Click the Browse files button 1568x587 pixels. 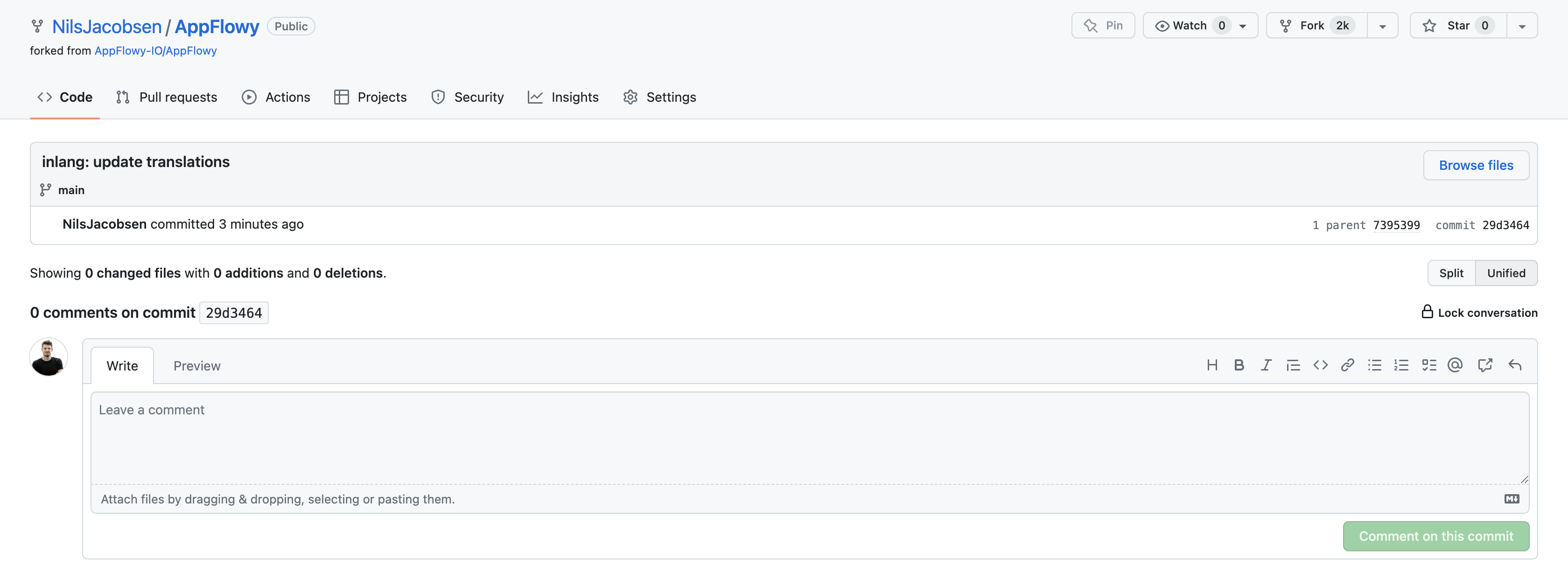1476,165
